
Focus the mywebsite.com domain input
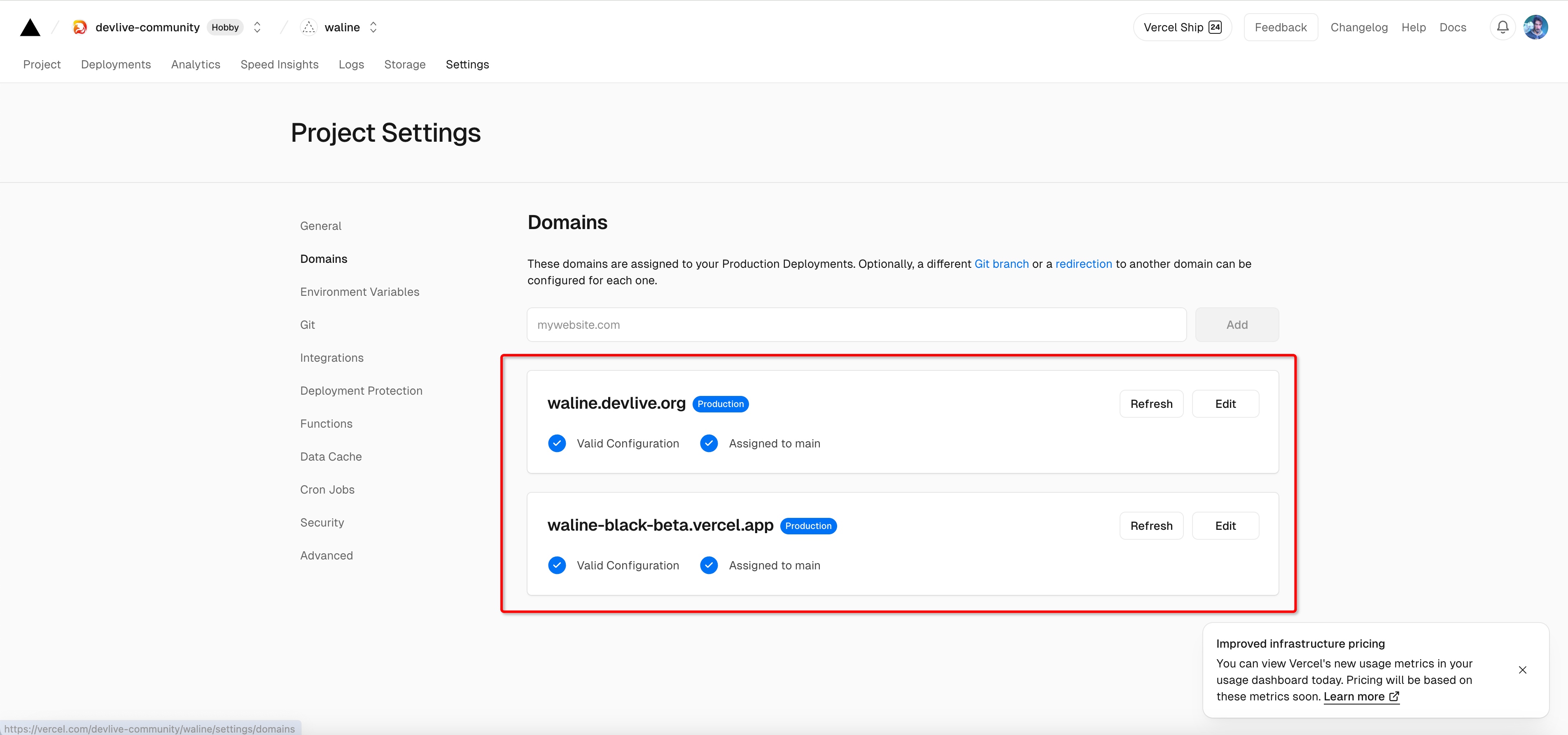856,325
